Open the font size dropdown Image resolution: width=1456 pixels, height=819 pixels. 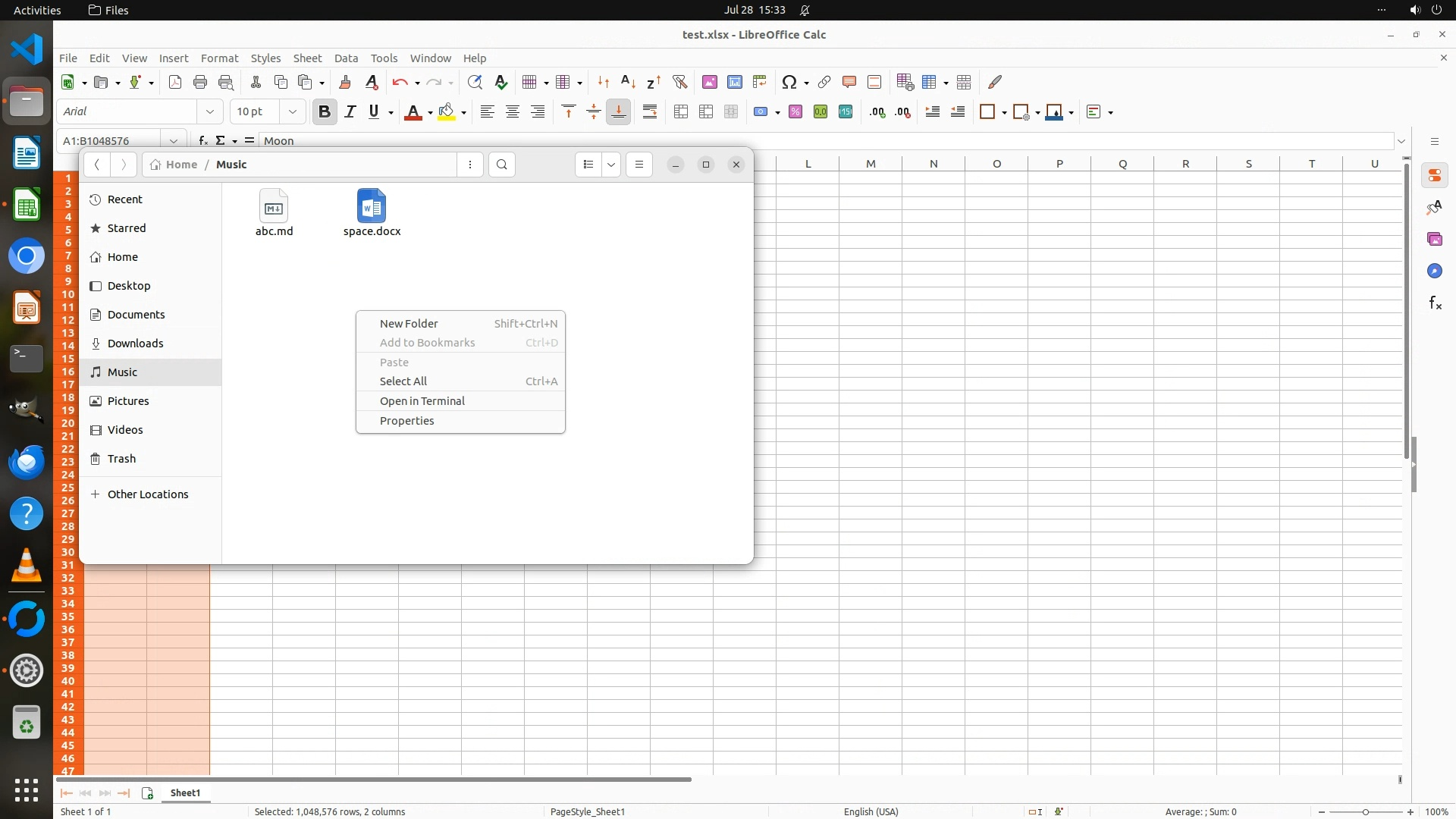(292, 111)
